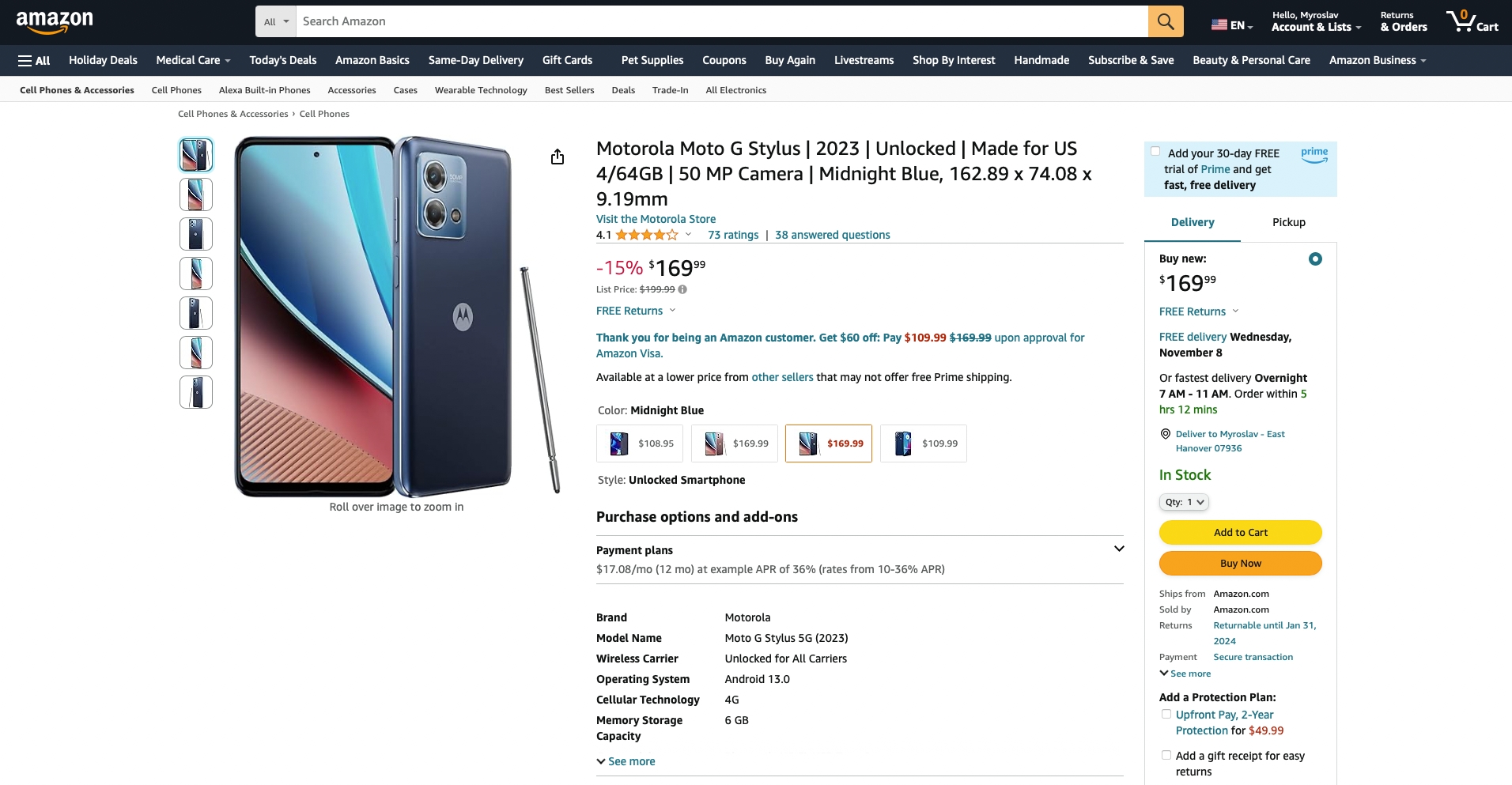Screen dimensions: 1512x785
Task: Open the Qty quantity dropdown
Action: pyautogui.click(x=1184, y=502)
